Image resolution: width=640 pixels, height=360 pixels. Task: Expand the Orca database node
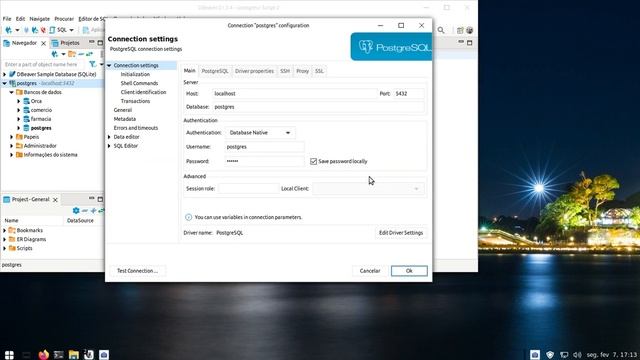click(19, 101)
